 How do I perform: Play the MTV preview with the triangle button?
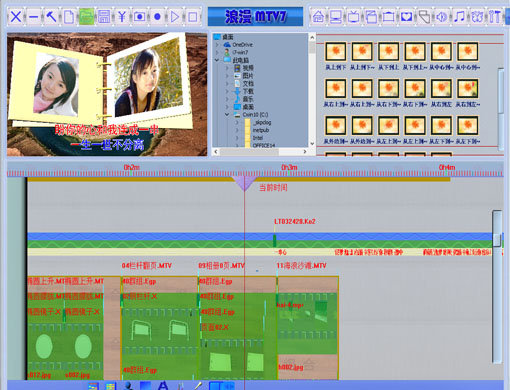click(x=175, y=16)
